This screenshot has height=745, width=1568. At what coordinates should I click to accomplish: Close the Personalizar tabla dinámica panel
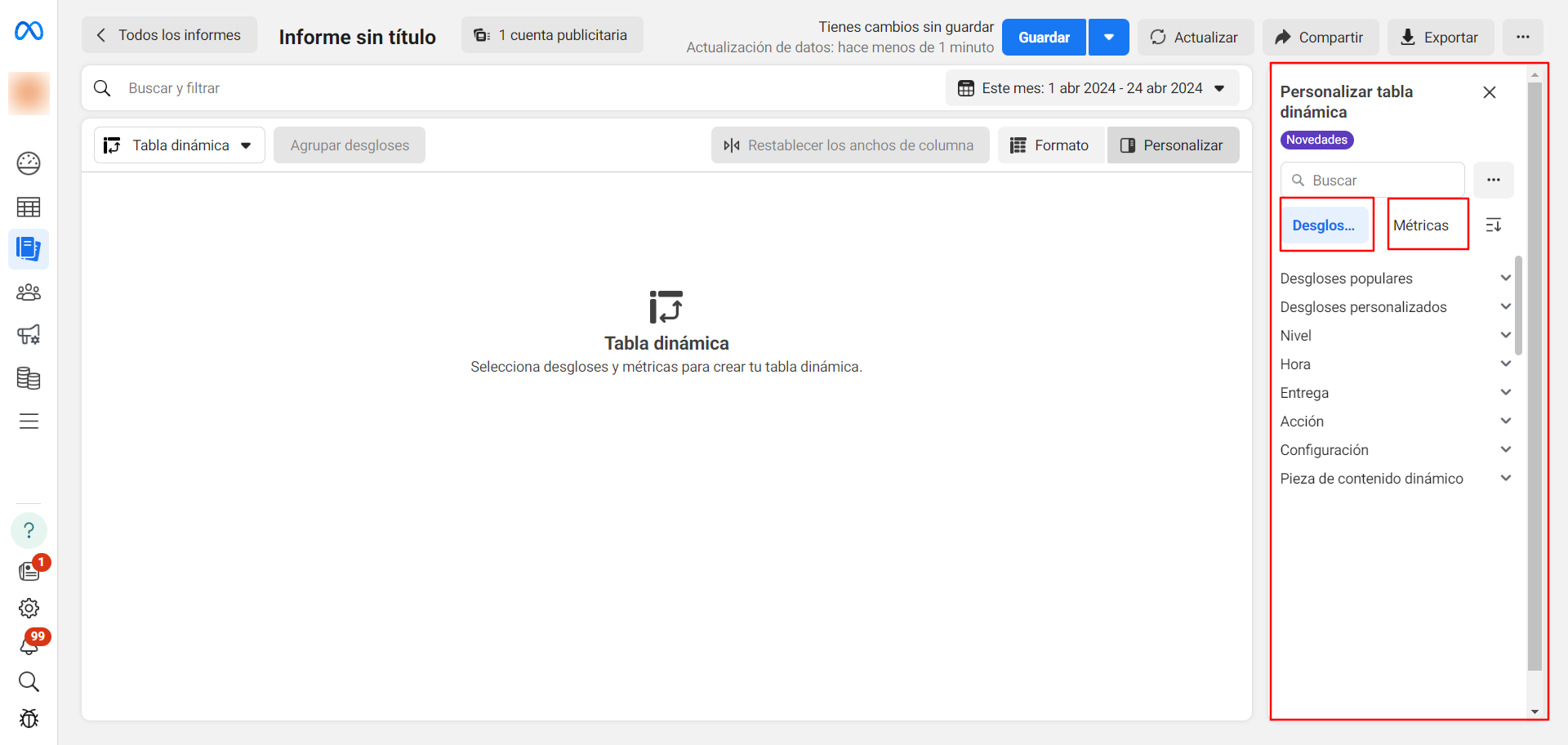(x=1490, y=92)
